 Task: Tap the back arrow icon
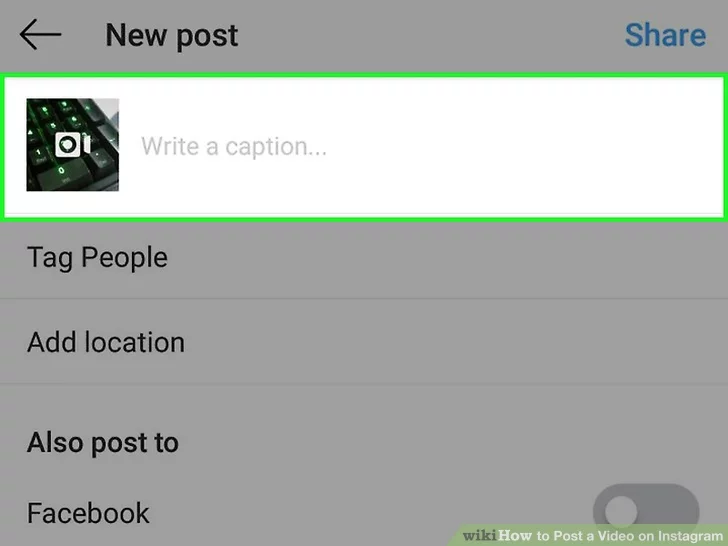[x=40, y=34]
